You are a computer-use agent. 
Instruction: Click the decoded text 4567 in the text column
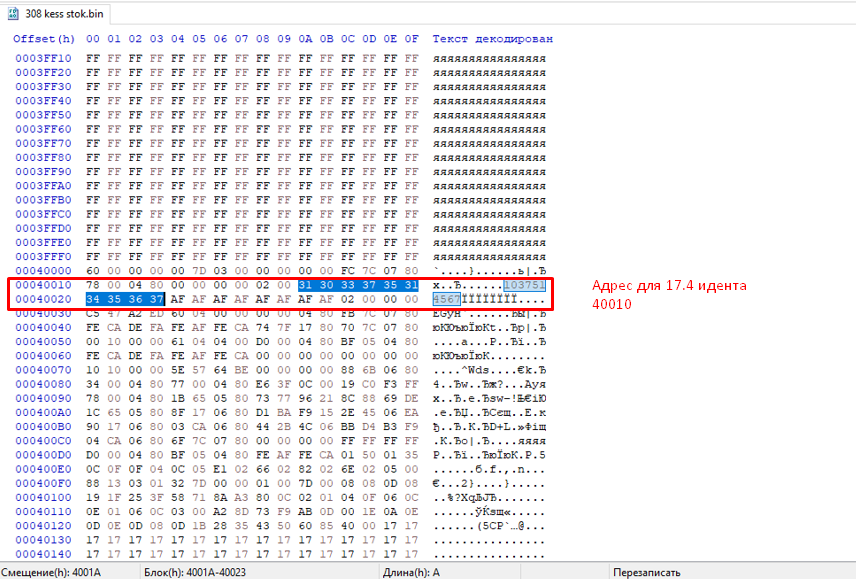[447, 299]
